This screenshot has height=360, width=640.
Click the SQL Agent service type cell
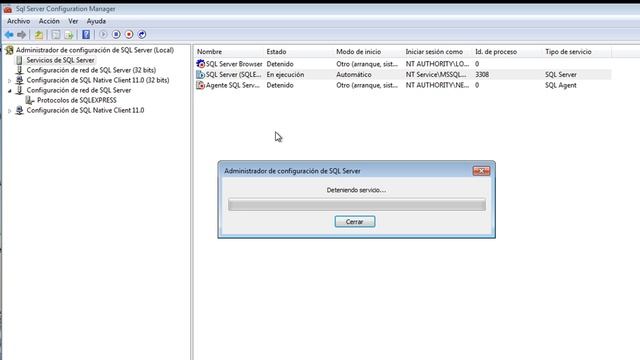point(560,85)
